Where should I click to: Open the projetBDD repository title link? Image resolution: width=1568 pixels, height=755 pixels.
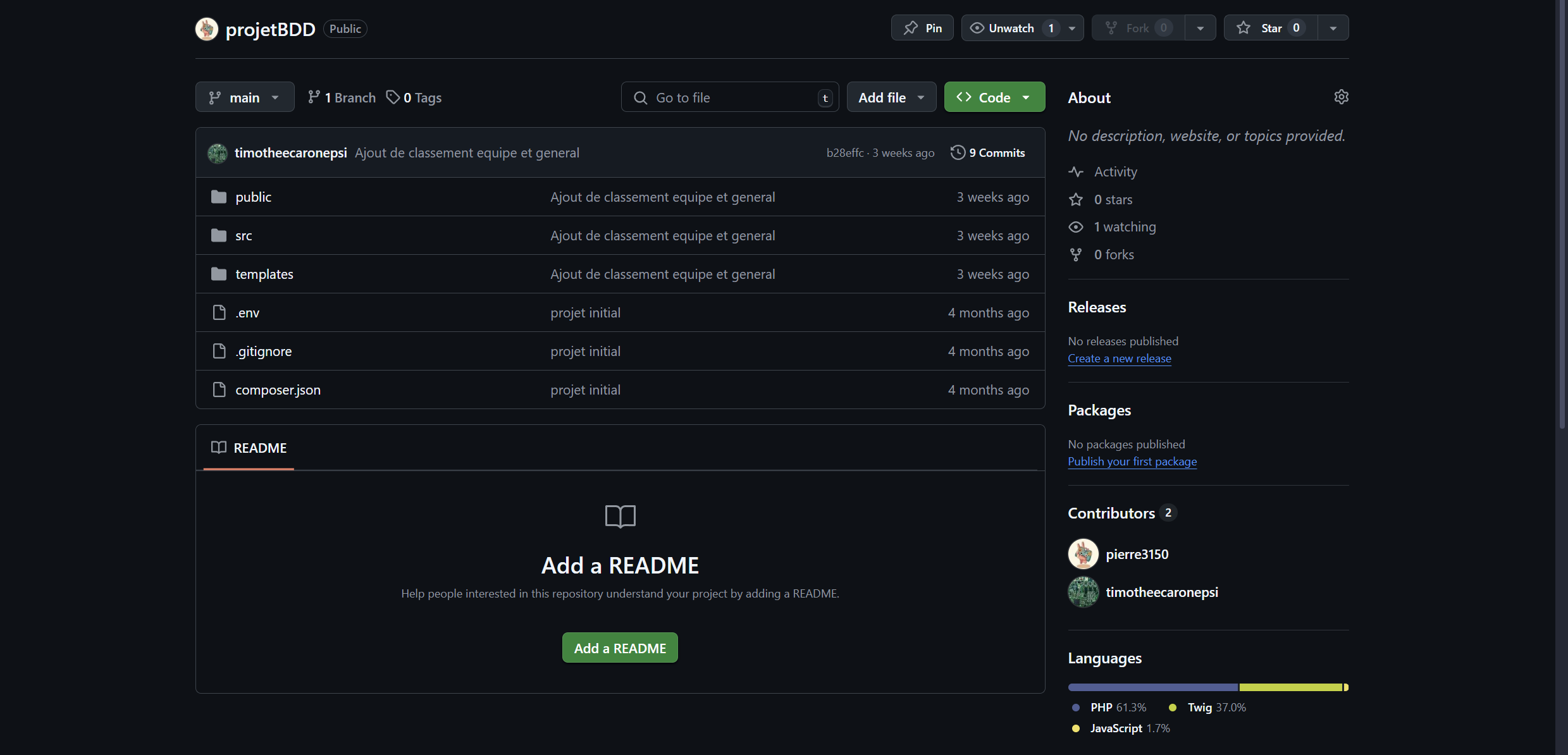click(270, 29)
